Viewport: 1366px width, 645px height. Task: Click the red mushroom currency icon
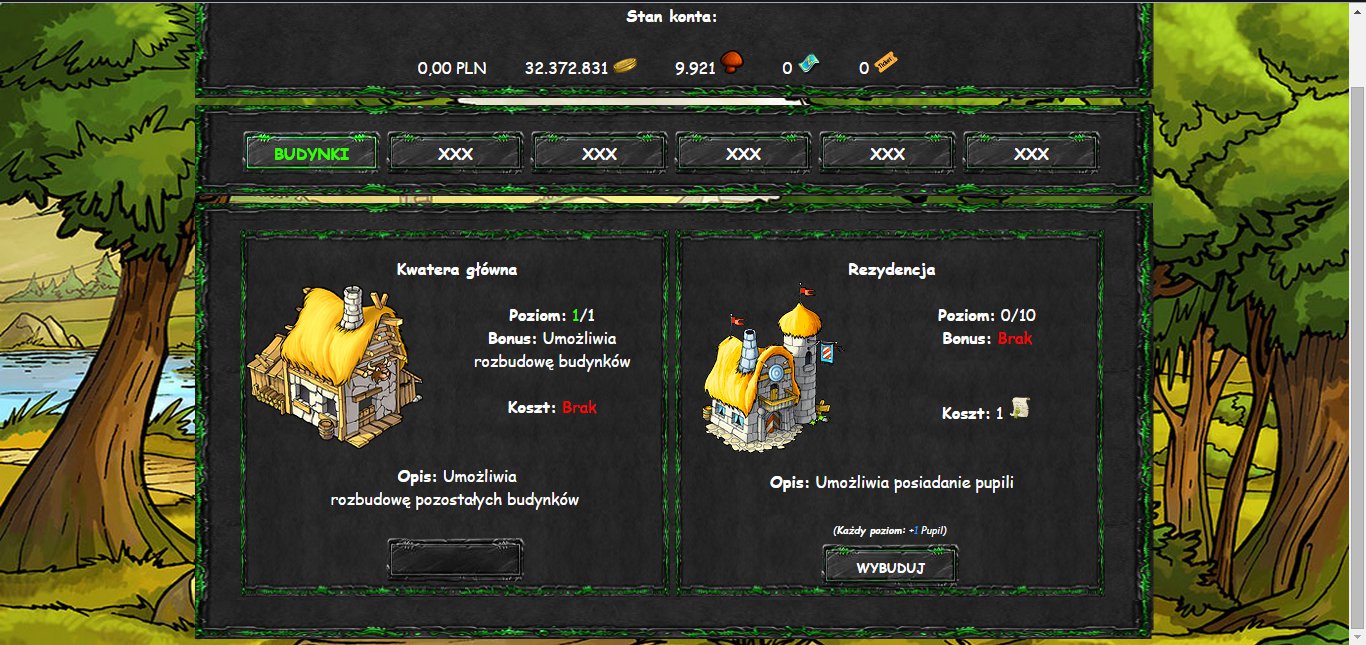(x=733, y=64)
